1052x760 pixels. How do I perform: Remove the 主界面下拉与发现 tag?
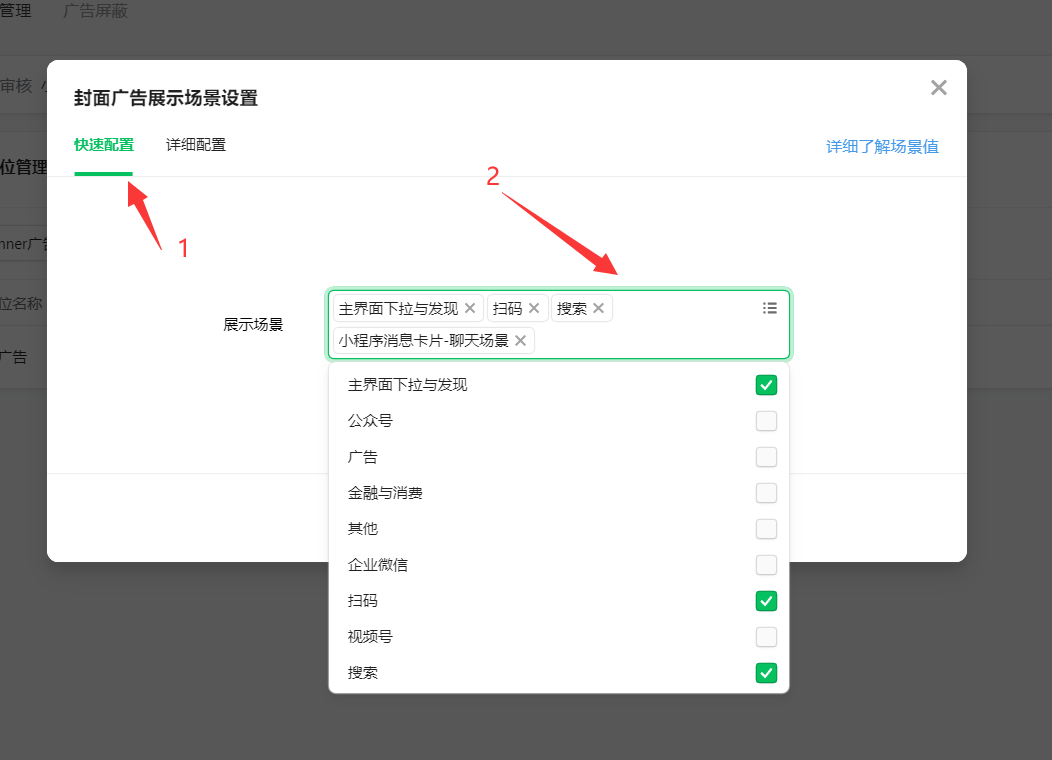click(470, 308)
